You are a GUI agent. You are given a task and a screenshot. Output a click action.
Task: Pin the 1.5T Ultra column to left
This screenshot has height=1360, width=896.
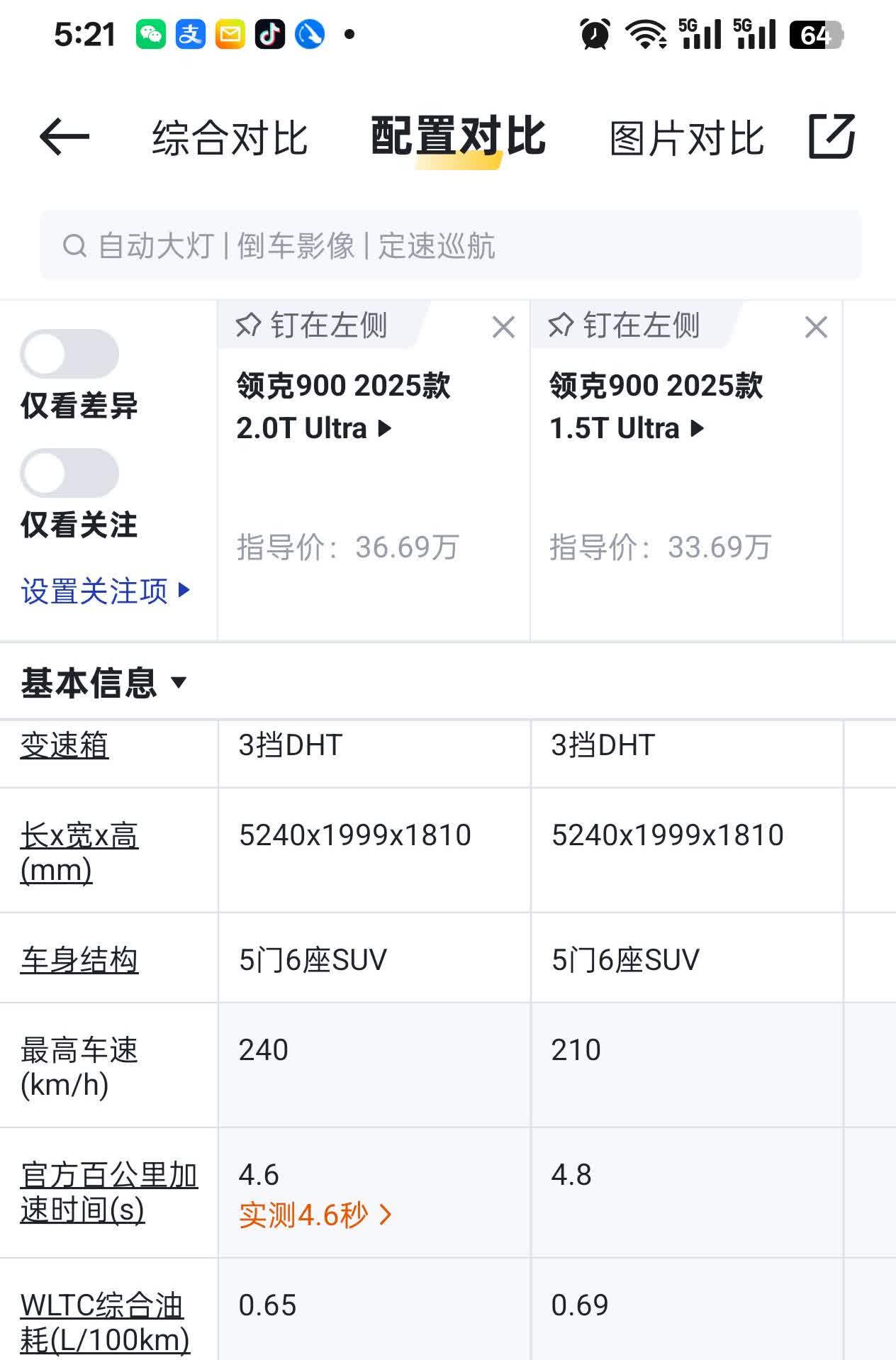click(625, 325)
